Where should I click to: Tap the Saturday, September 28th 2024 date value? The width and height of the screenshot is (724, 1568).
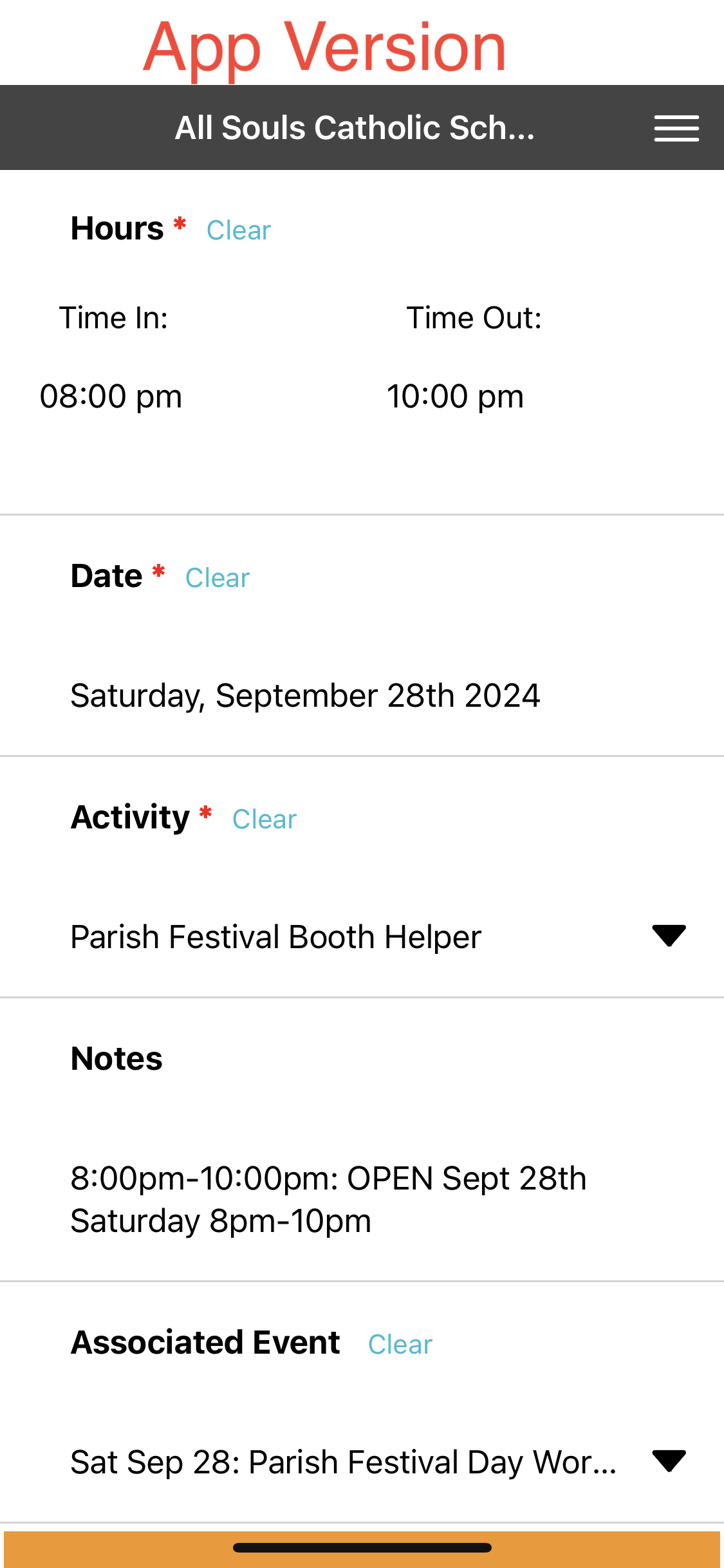coord(305,696)
